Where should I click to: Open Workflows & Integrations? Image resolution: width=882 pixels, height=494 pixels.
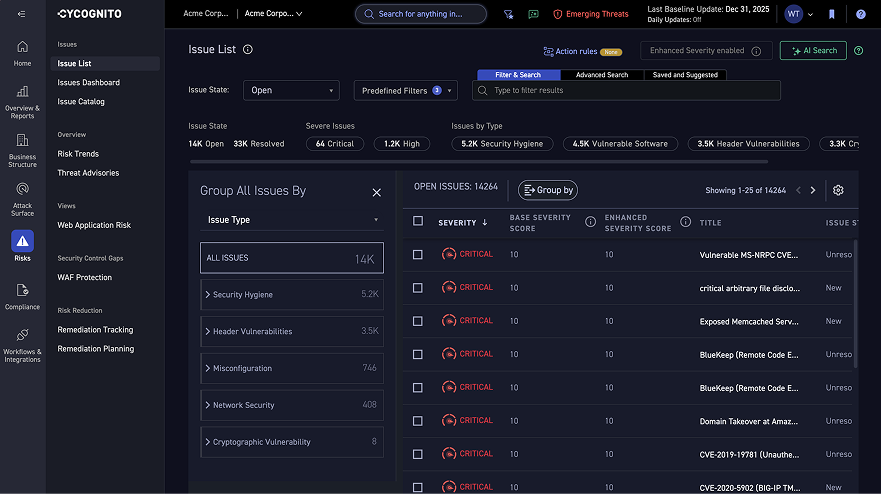pos(22,345)
